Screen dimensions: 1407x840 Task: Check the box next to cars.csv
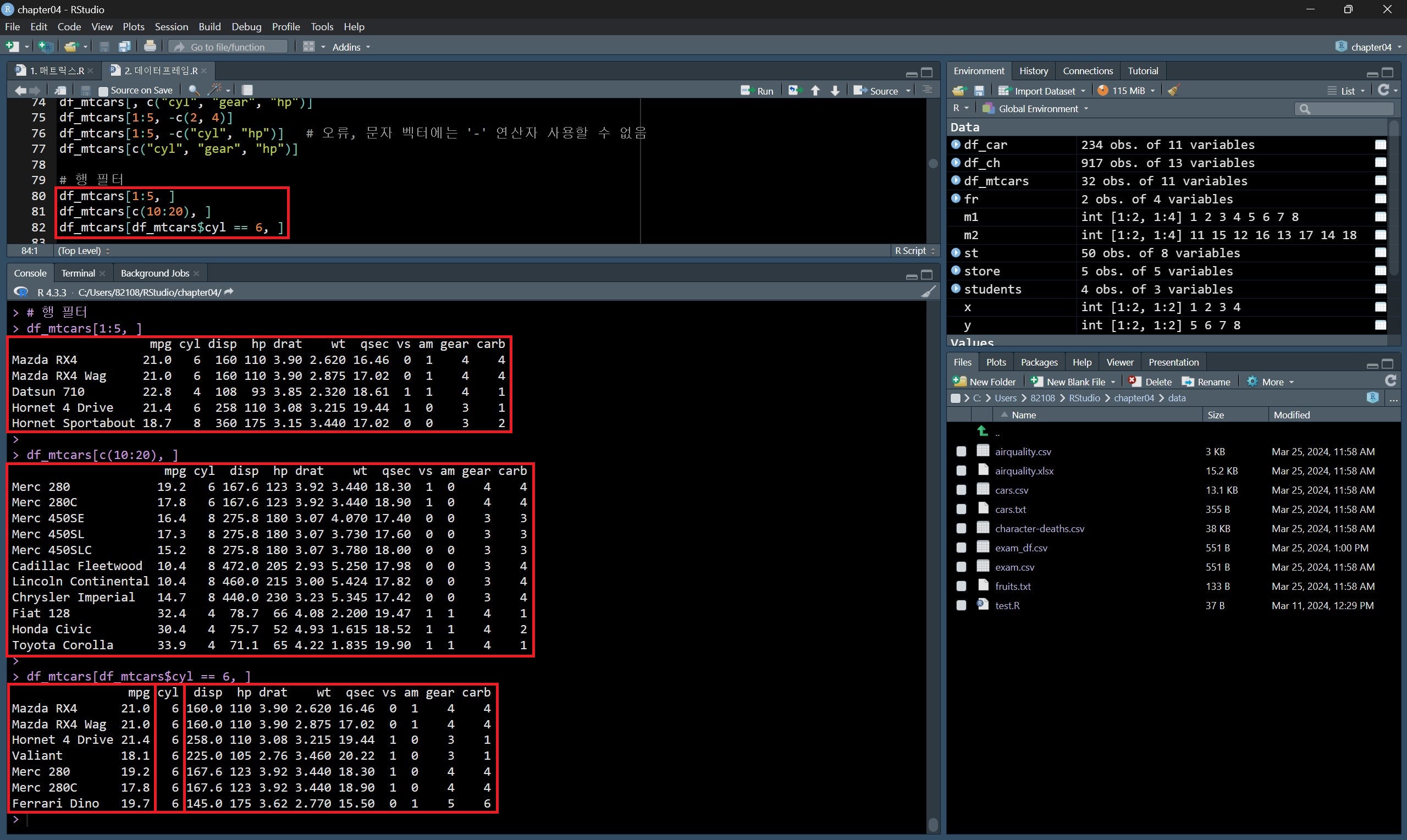click(x=961, y=490)
